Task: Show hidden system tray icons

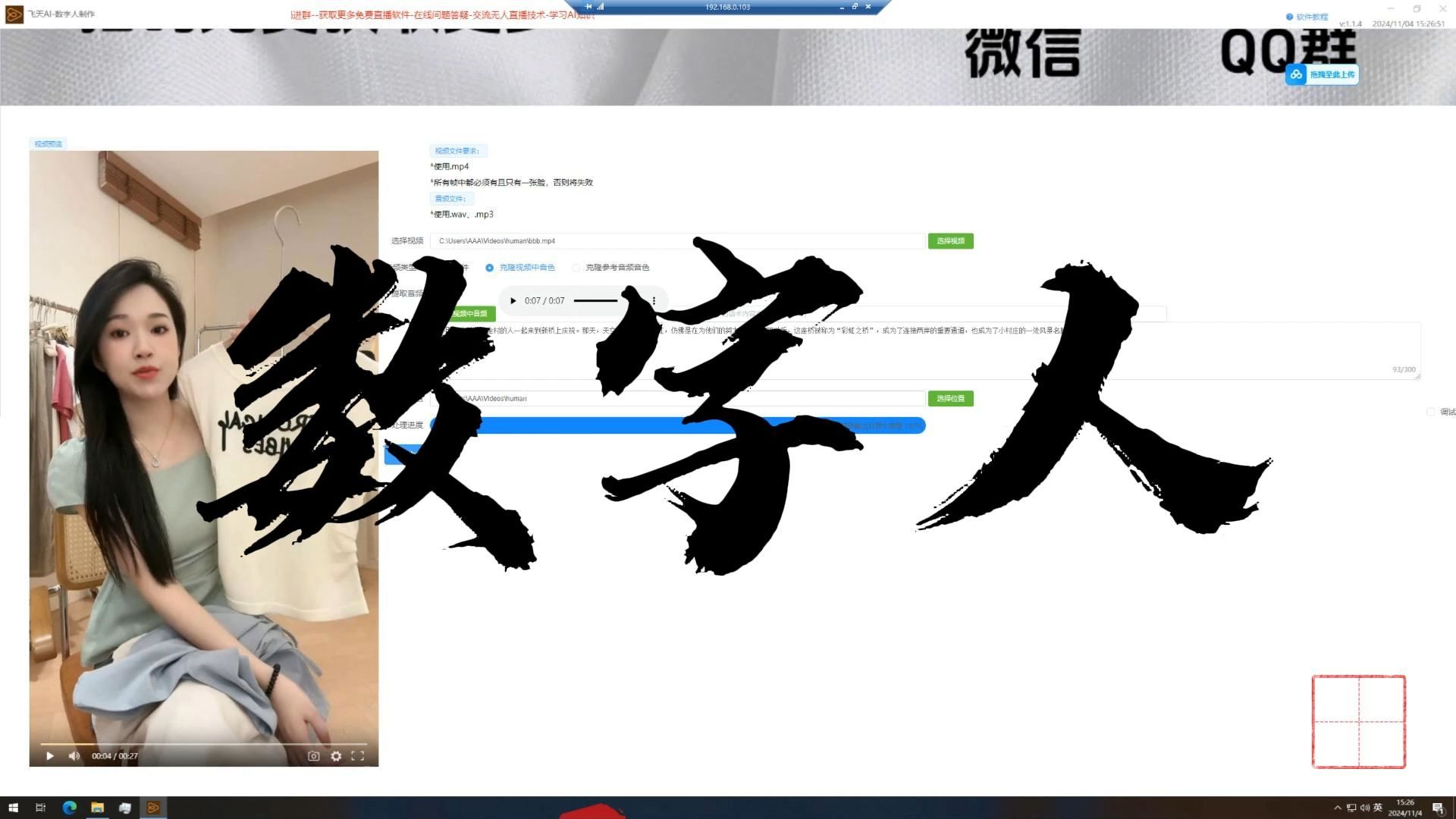Action: [1338, 808]
